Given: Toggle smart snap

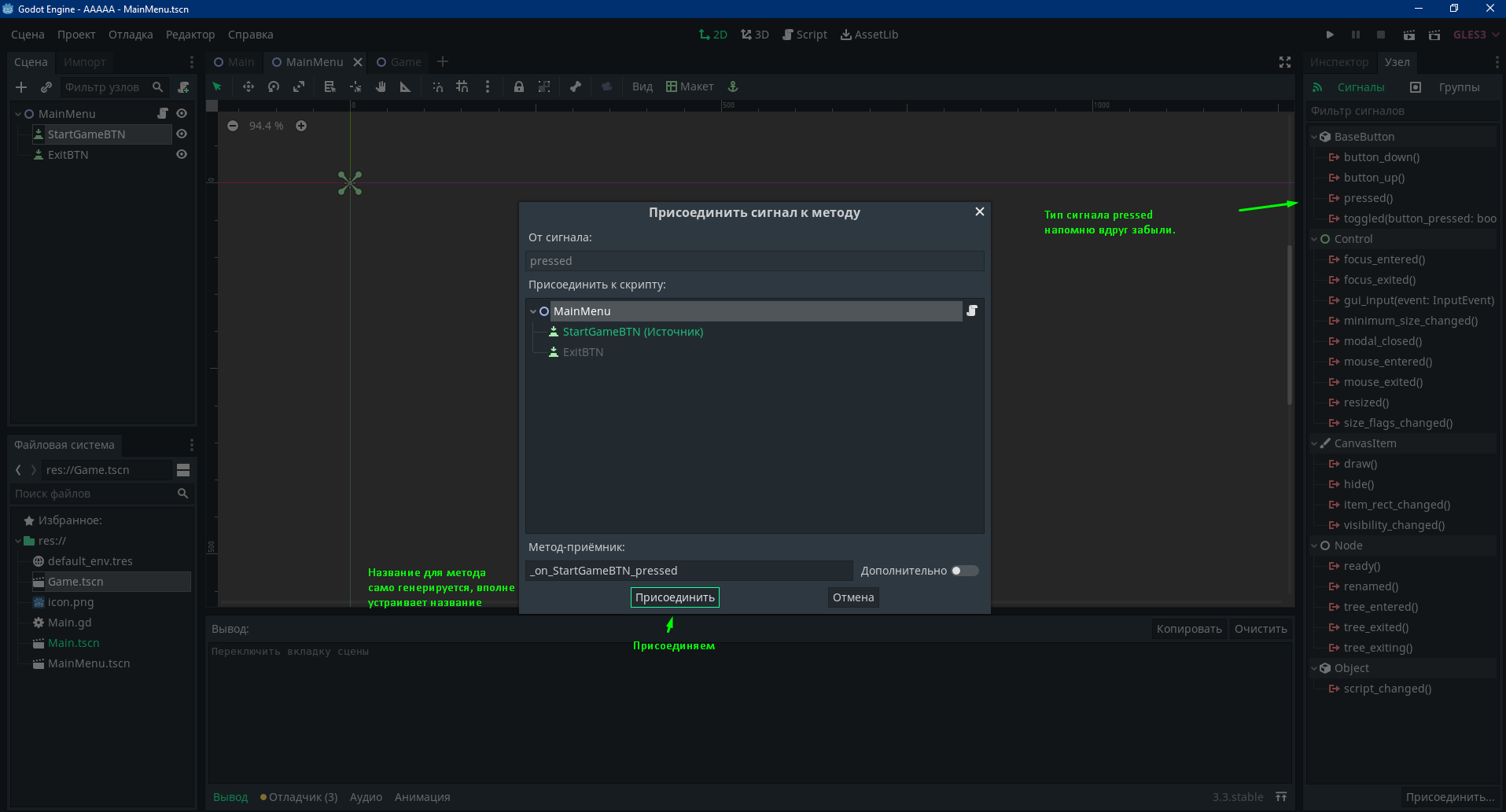Looking at the screenshot, I should 437,86.
